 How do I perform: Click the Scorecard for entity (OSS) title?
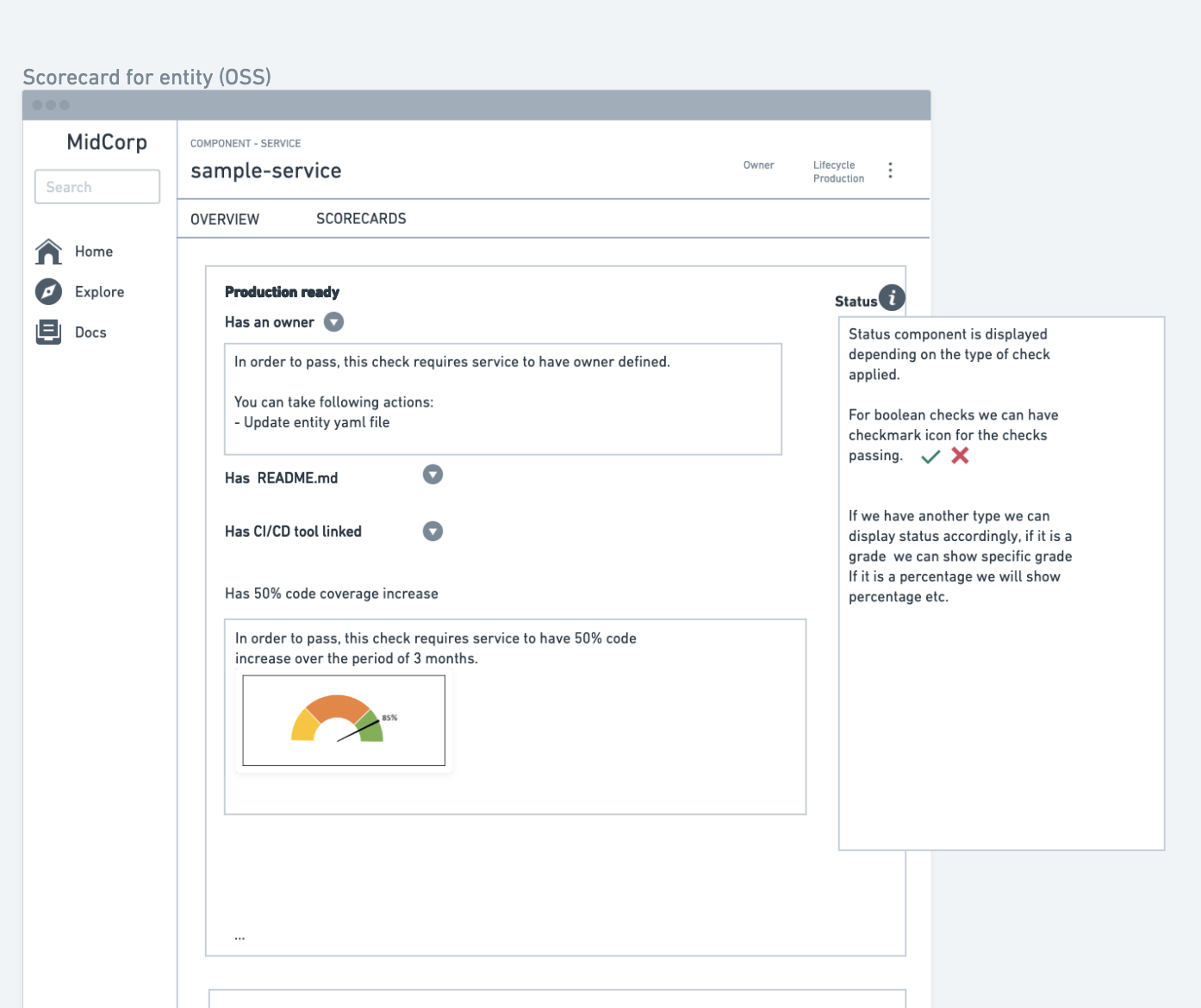click(x=146, y=77)
